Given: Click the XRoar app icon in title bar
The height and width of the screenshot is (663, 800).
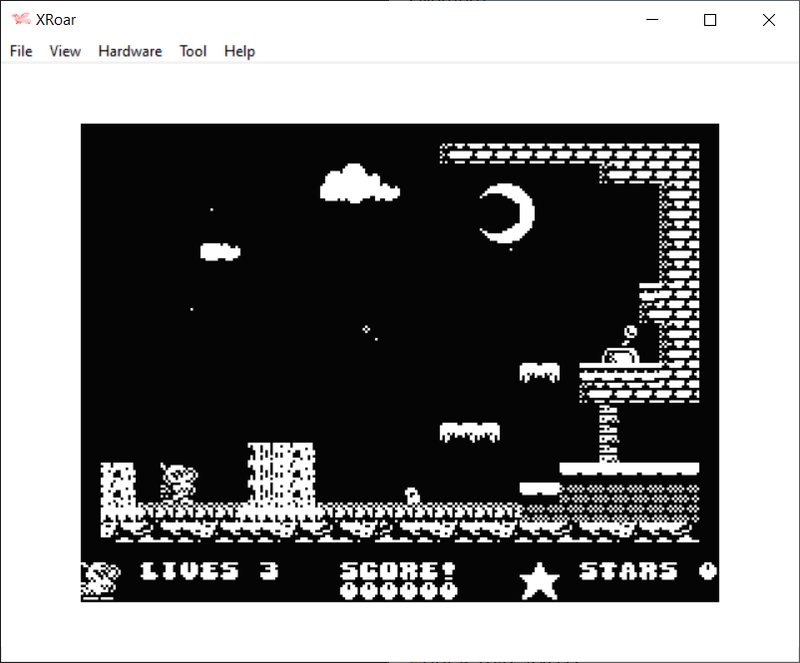Looking at the screenshot, I should coord(20,19).
